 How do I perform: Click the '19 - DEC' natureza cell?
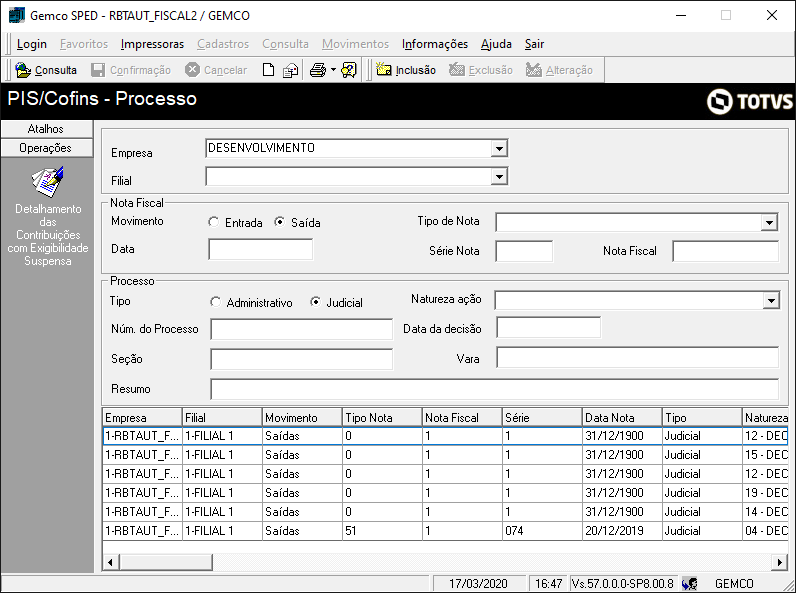pos(766,492)
